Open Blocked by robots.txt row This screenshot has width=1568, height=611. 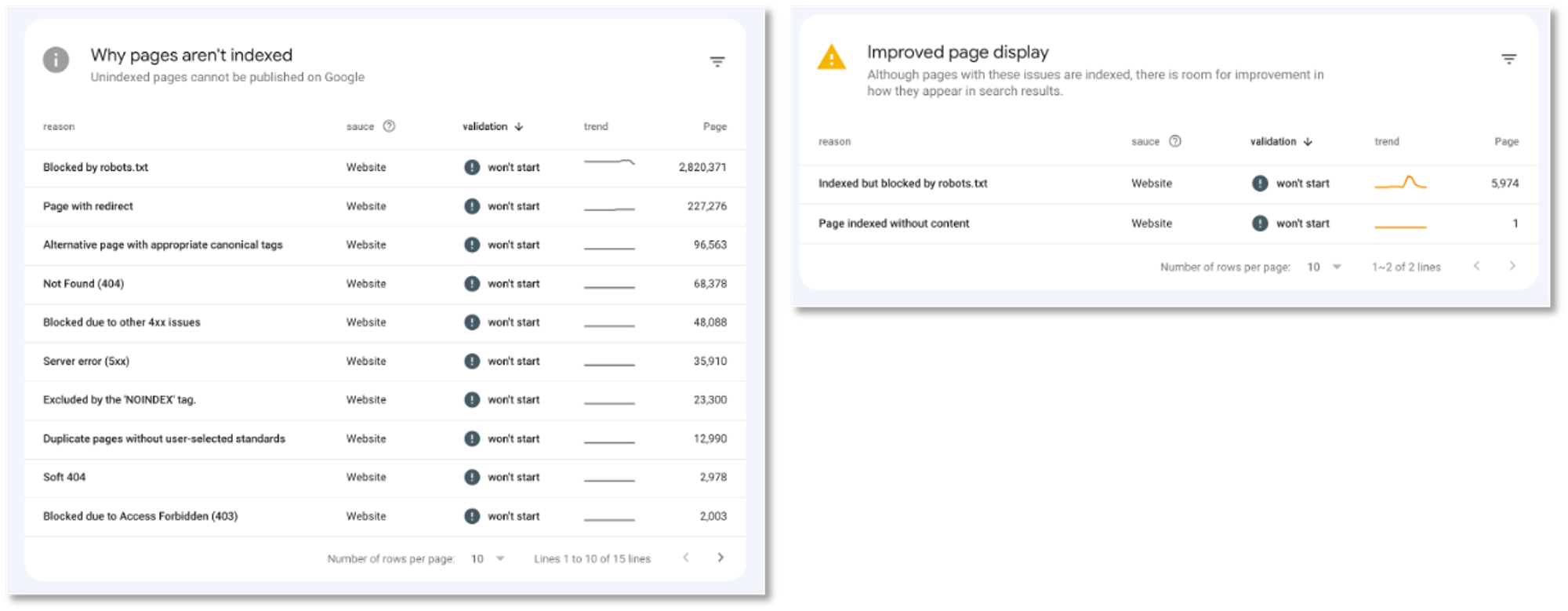pyautogui.click(x=385, y=168)
